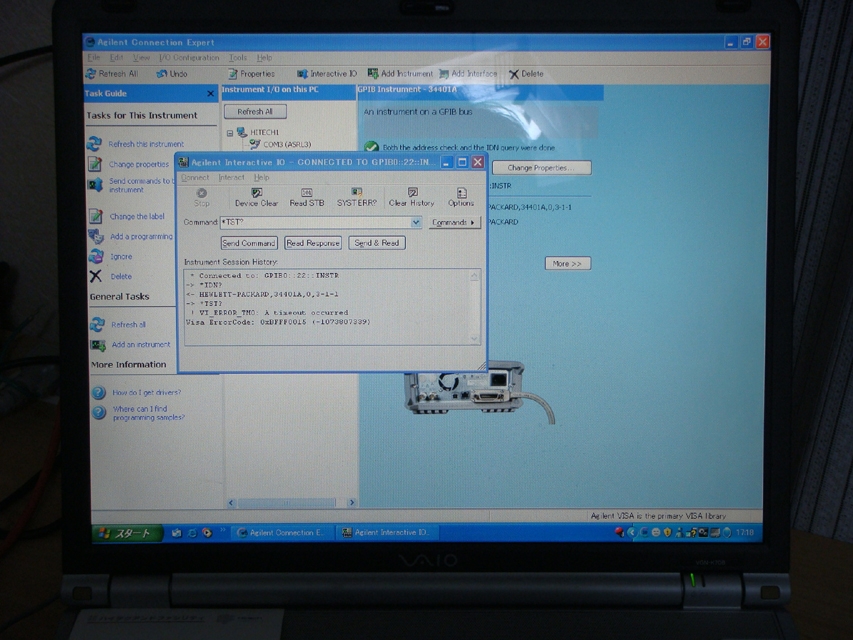The image size is (853, 640).
Task: Click the Refresh All button in Instrument I/O panel
Action: (255, 112)
